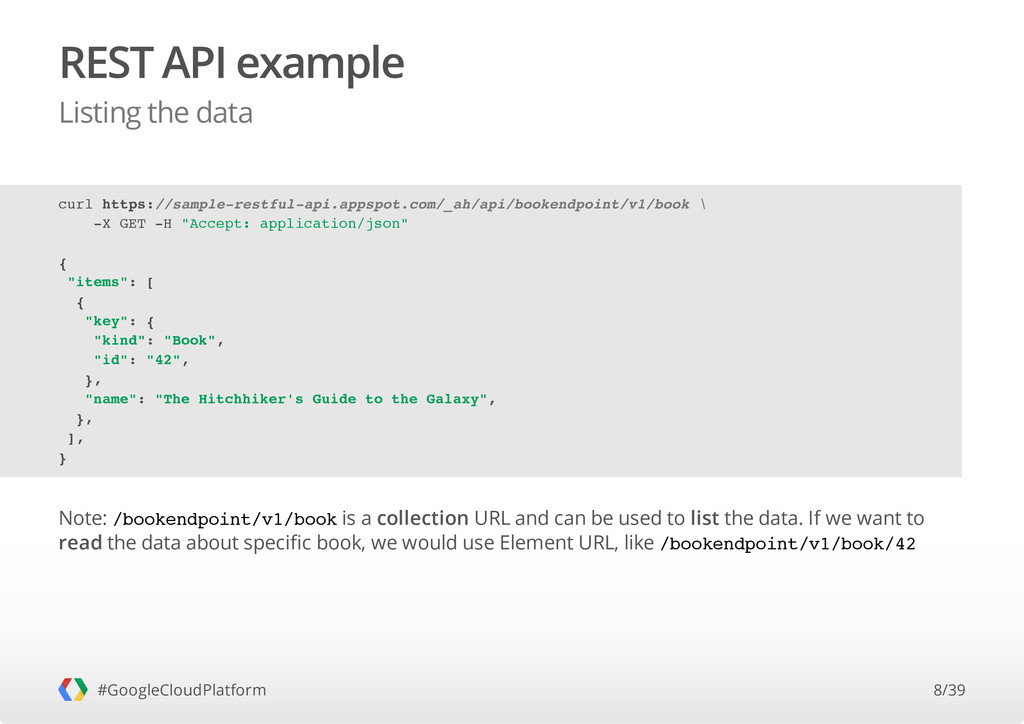Click the #GoogleCloudPlatform hashtag text
This screenshot has width=1024, height=724.
tap(182, 690)
